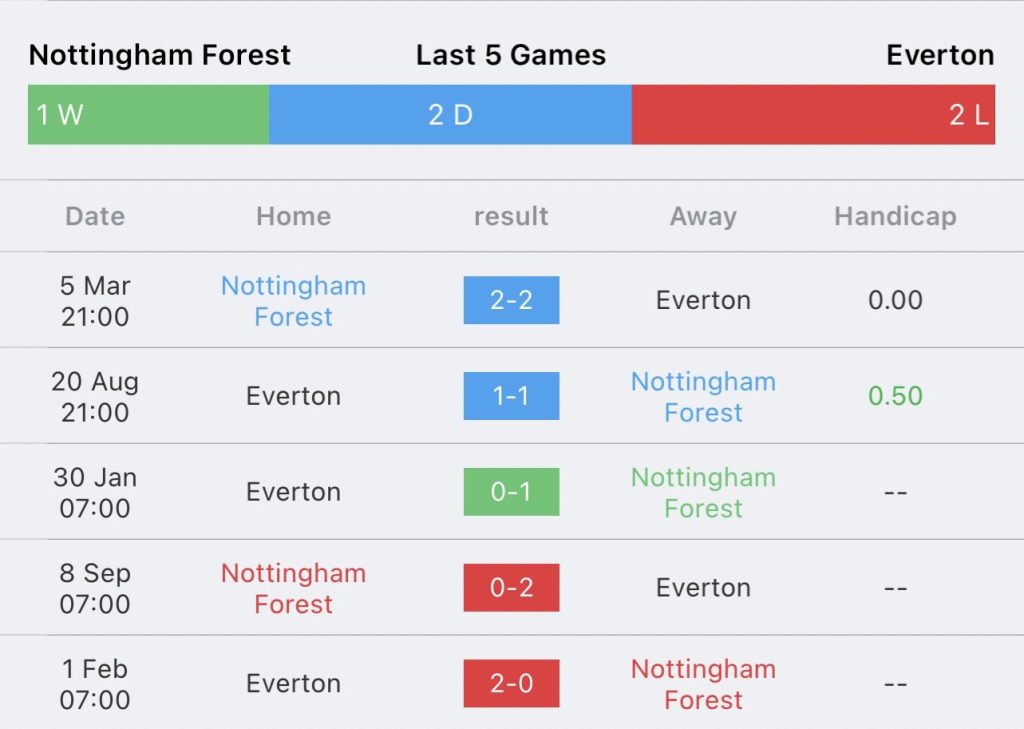
Task: Open the Everton title heading
Action: pyautogui.click(x=940, y=55)
